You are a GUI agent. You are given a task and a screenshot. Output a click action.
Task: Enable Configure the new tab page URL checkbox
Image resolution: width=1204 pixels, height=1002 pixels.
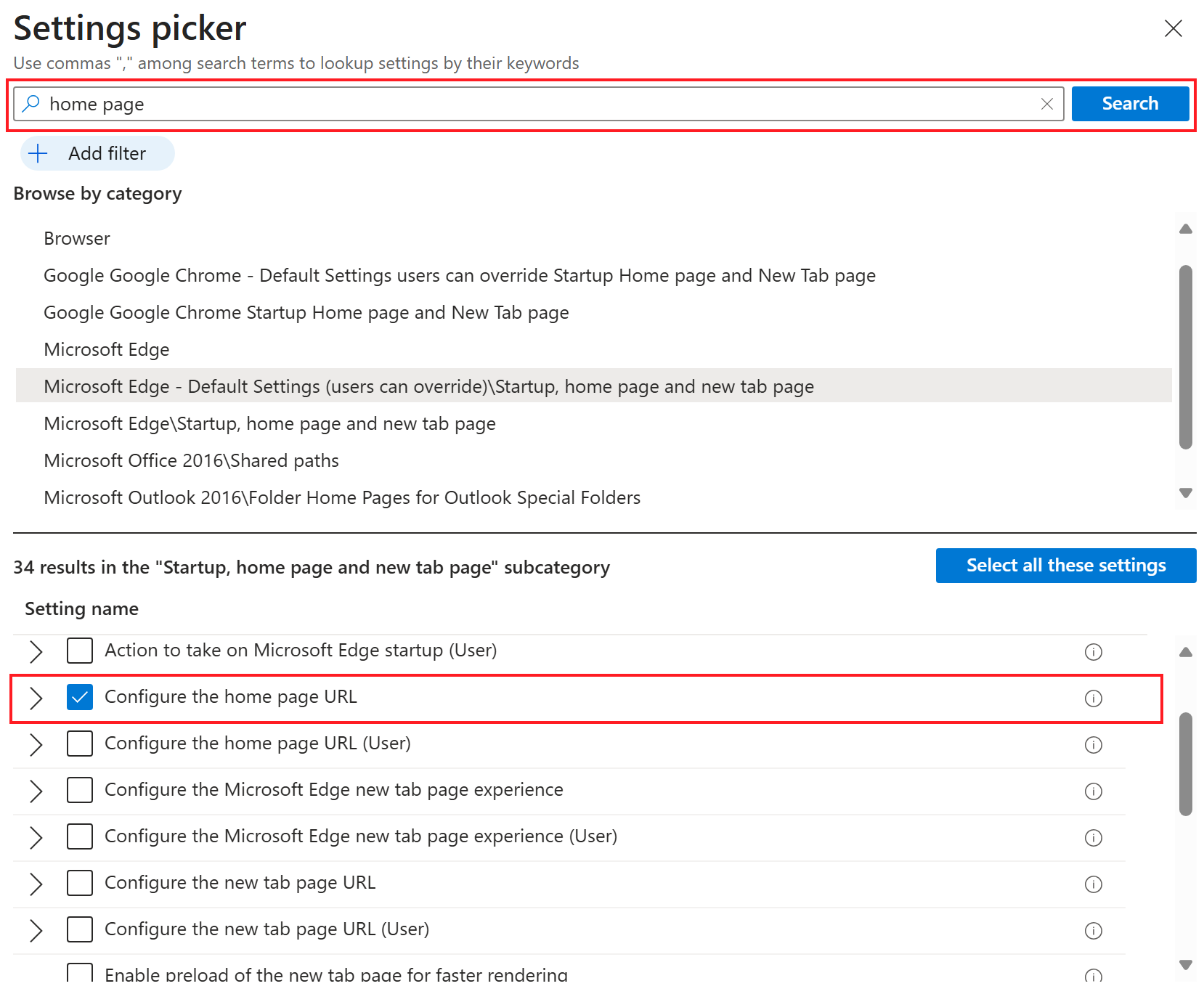[80, 883]
